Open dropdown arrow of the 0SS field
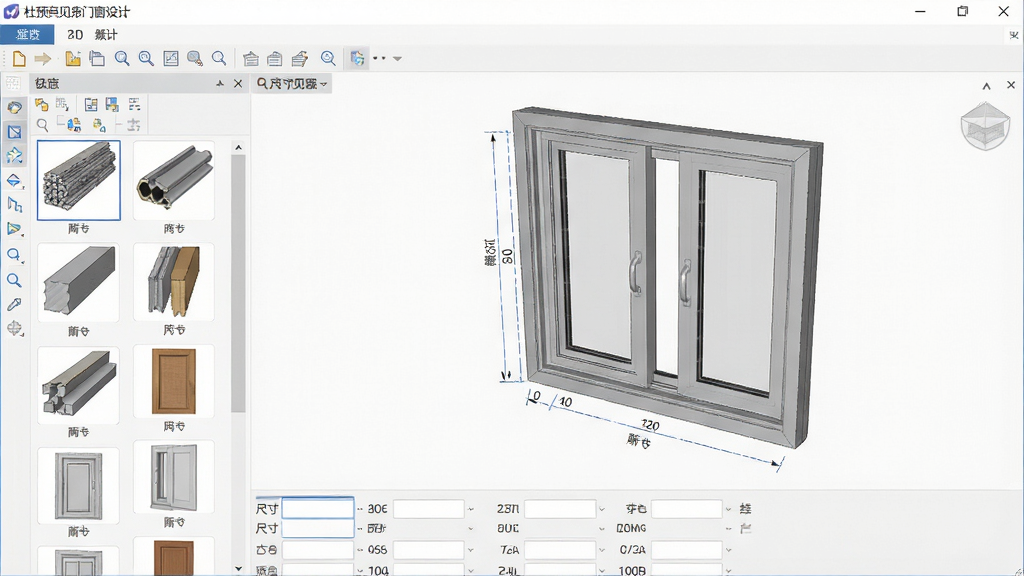1024x576 pixels. pos(470,551)
